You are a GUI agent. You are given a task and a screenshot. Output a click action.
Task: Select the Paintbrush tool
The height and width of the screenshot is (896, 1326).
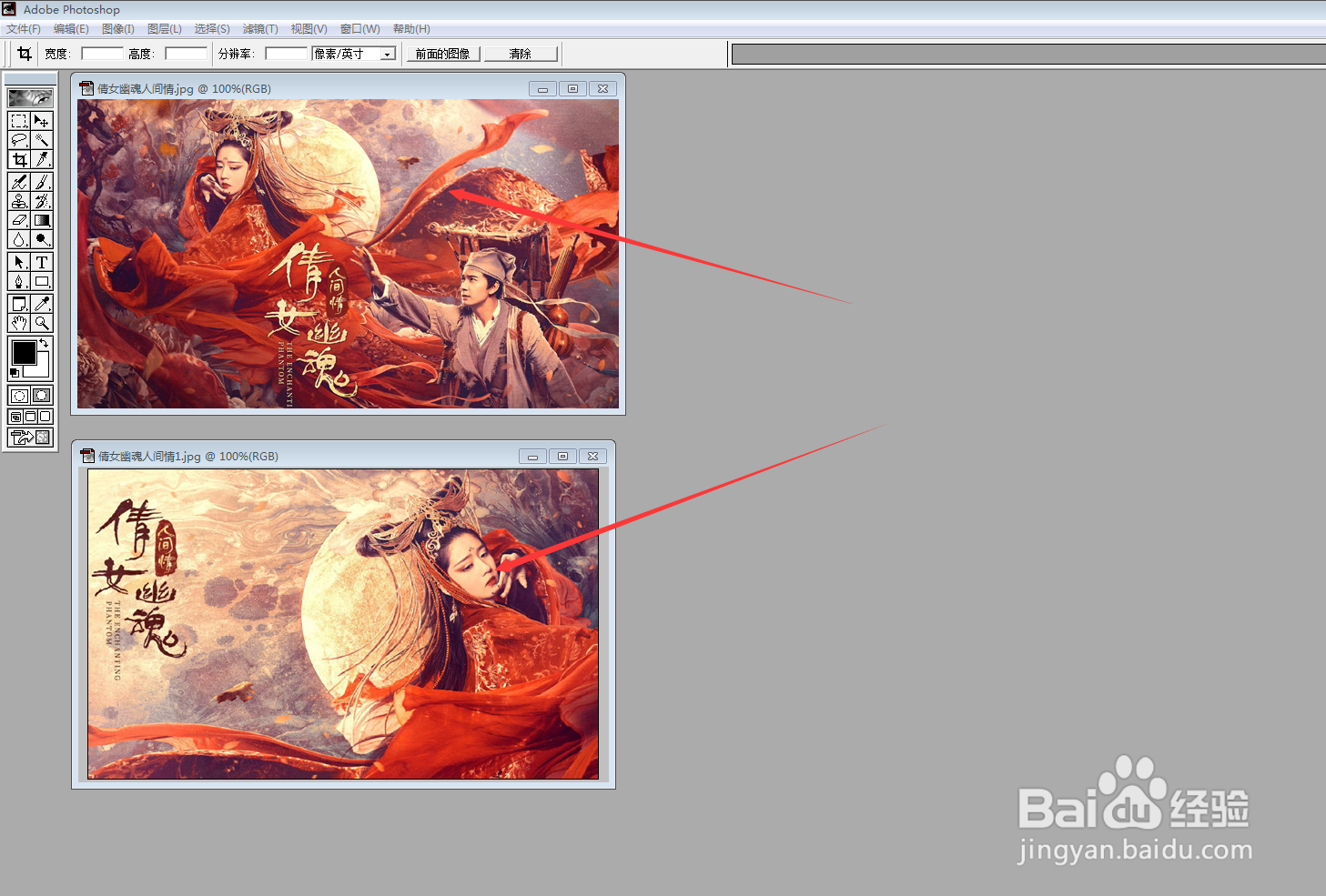(x=42, y=182)
